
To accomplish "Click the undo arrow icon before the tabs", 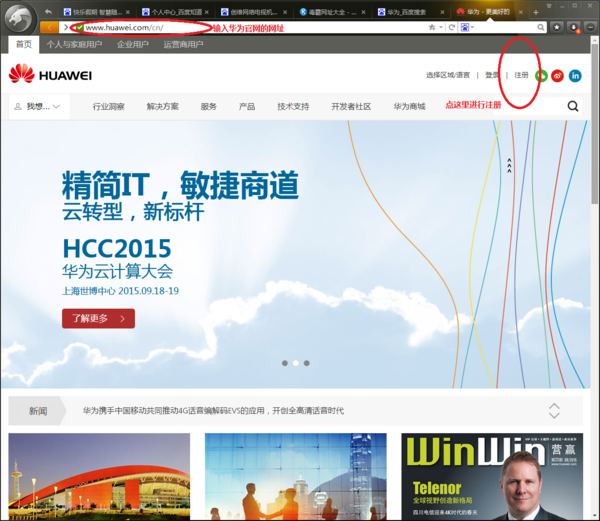I will pyautogui.click(x=48, y=12).
